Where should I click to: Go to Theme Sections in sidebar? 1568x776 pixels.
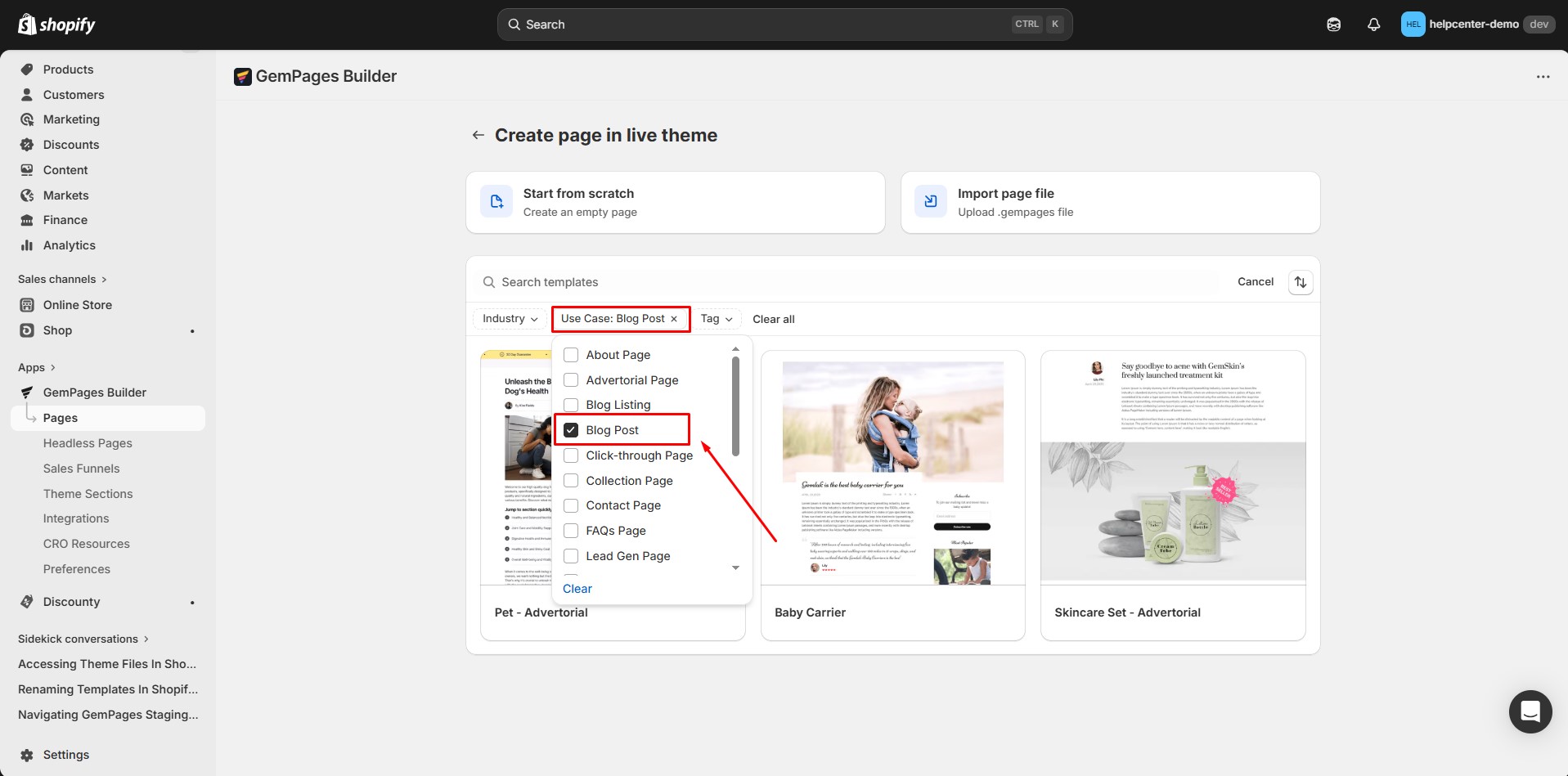88,494
